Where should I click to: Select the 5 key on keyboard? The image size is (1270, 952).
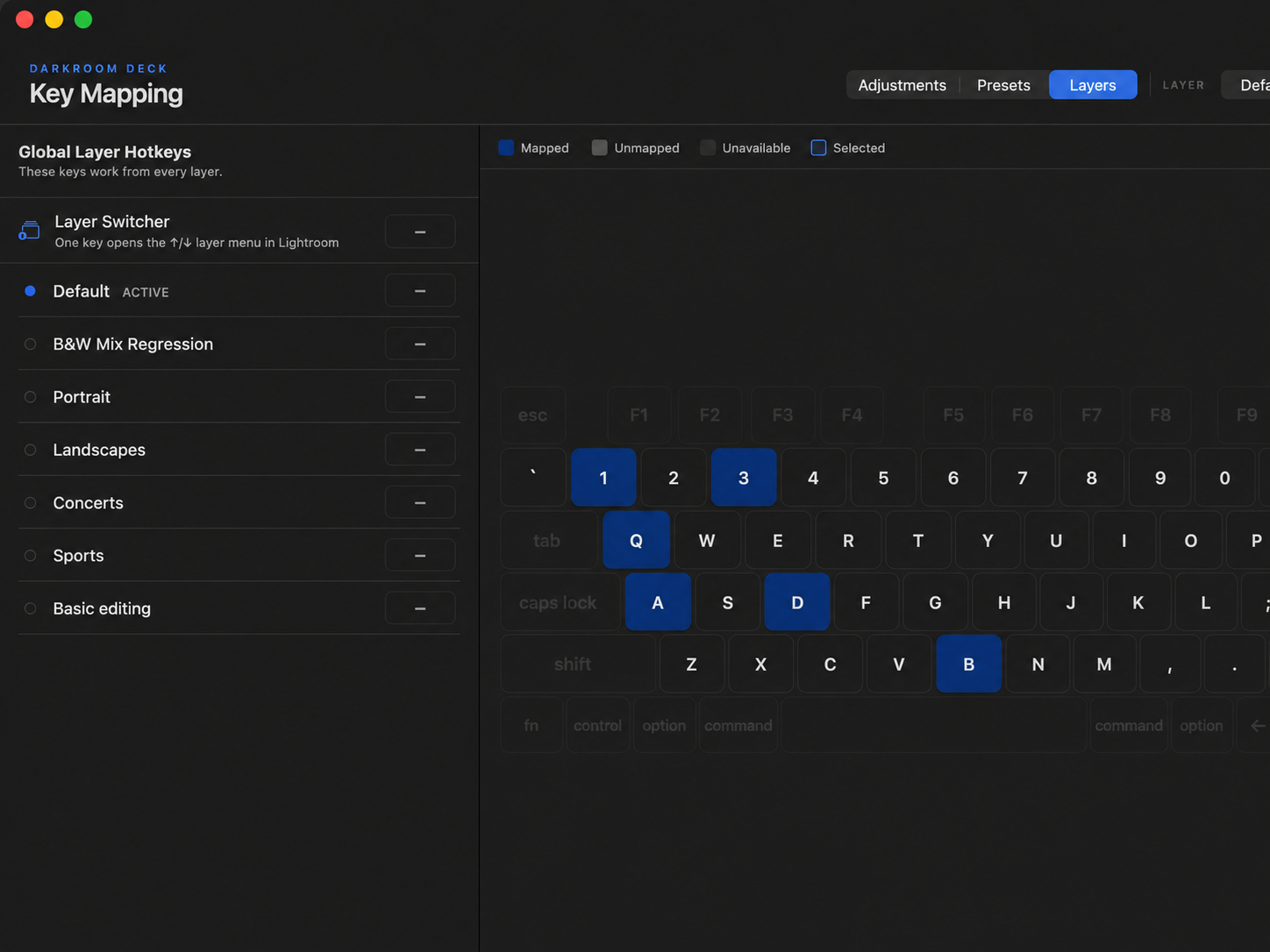pos(883,478)
